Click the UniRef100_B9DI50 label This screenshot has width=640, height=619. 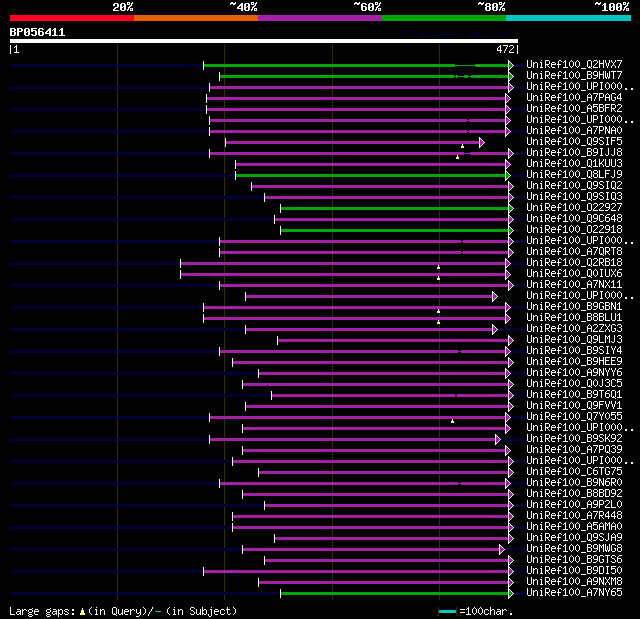(x=574, y=571)
